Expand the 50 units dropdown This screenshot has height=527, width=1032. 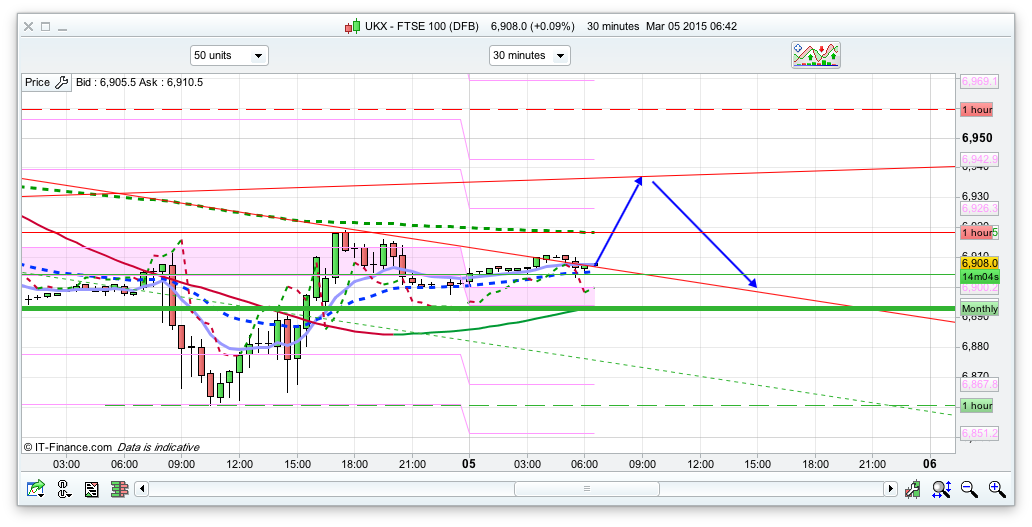pos(229,56)
